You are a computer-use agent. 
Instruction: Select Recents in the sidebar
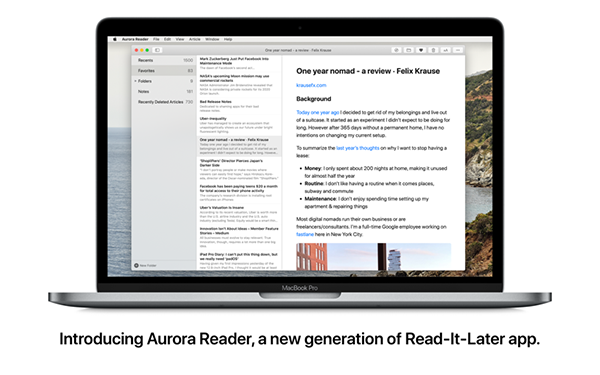164,60
